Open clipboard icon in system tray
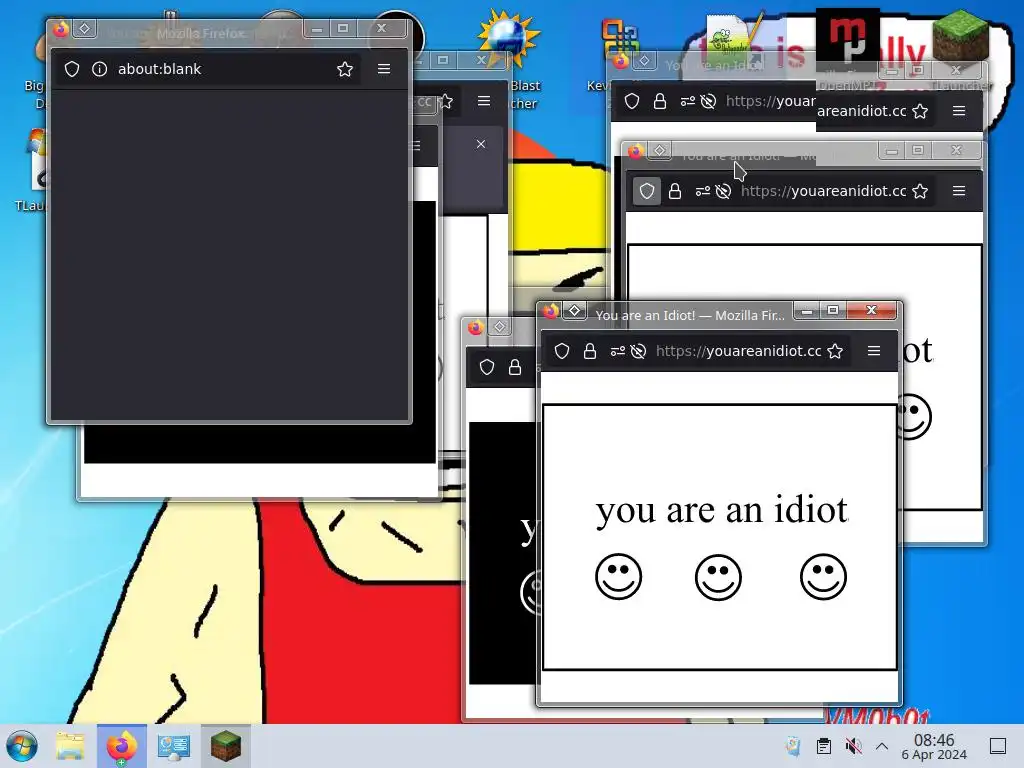 (x=824, y=746)
